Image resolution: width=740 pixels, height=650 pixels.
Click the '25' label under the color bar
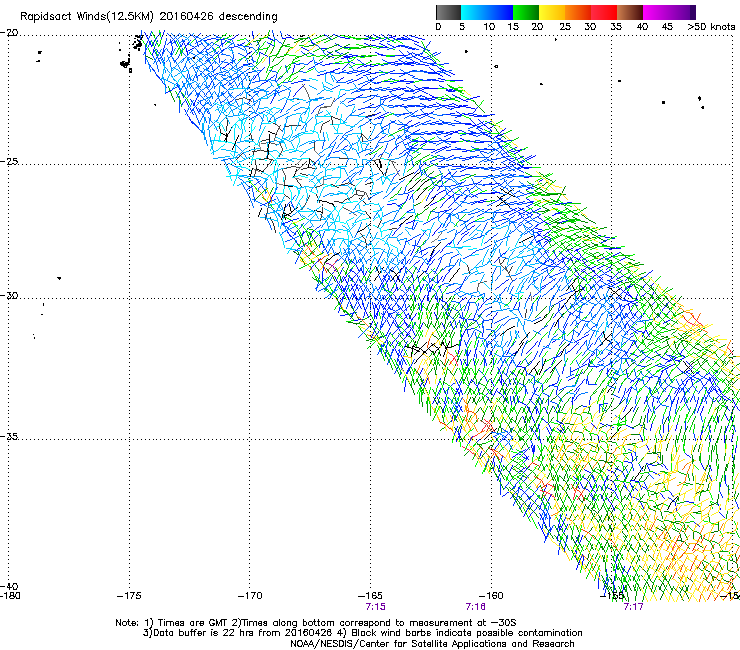pos(565,27)
